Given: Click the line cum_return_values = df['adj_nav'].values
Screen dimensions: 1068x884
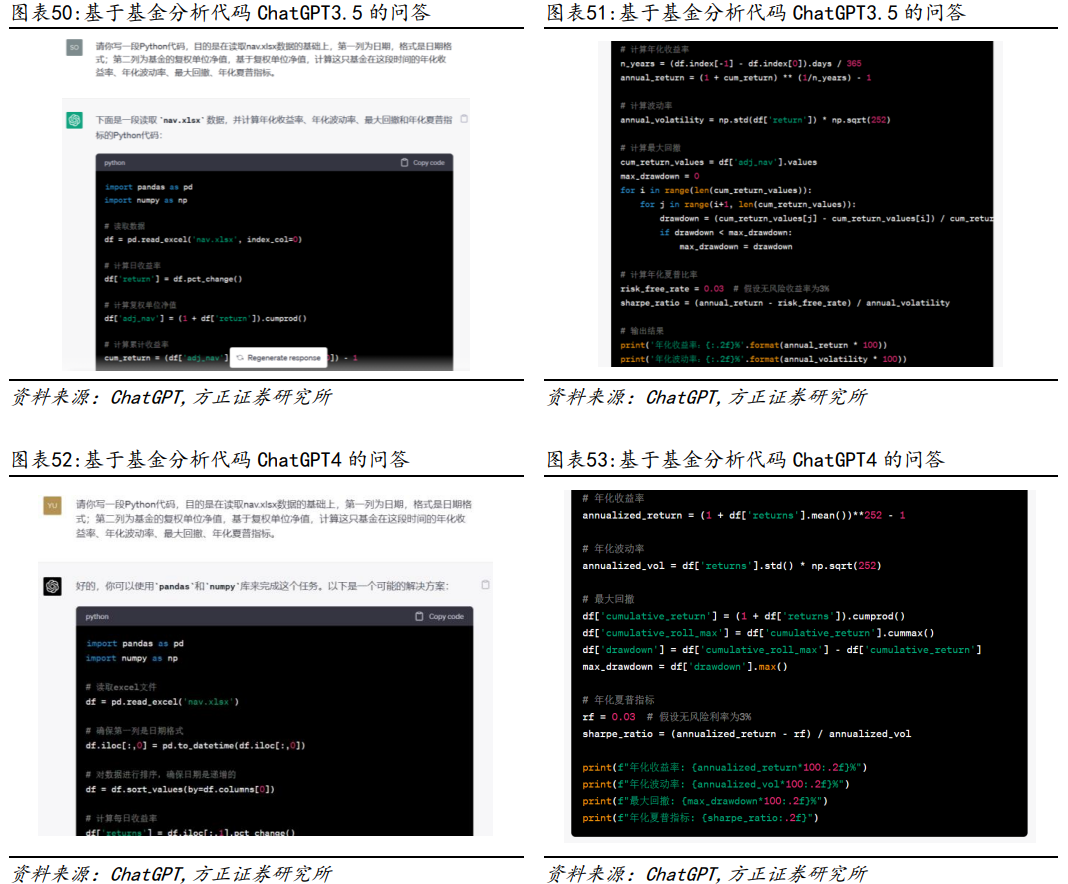Looking at the screenshot, I should click(x=719, y=162).
